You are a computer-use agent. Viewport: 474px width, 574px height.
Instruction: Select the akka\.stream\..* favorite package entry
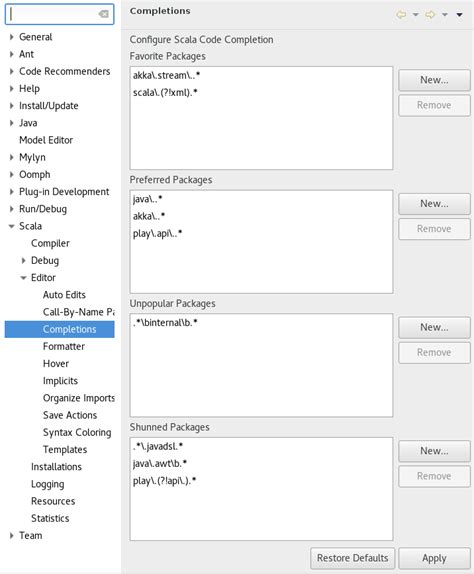pyautogui.click(x=166, y=75)
